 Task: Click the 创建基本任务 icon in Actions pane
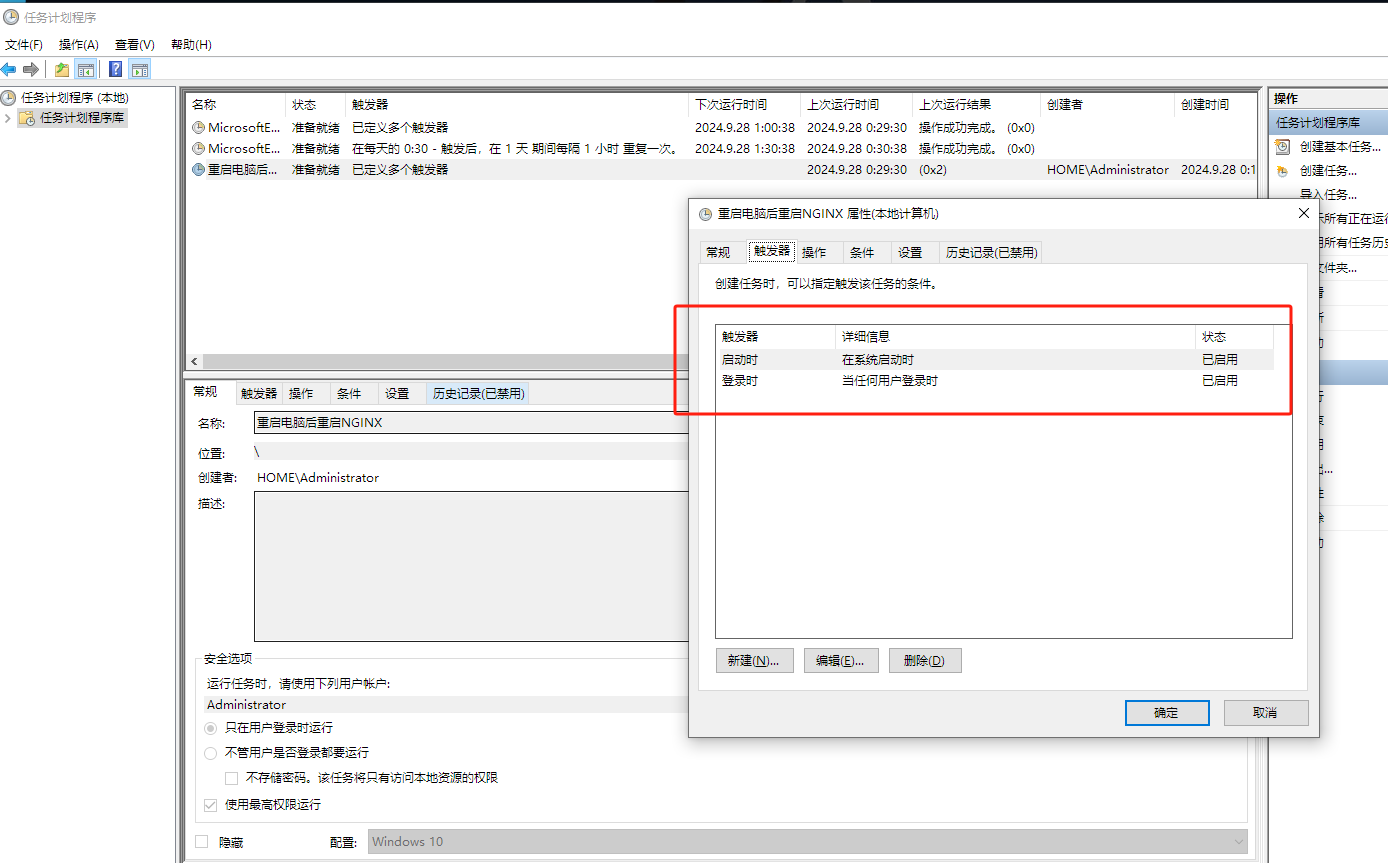(1283, 147)
